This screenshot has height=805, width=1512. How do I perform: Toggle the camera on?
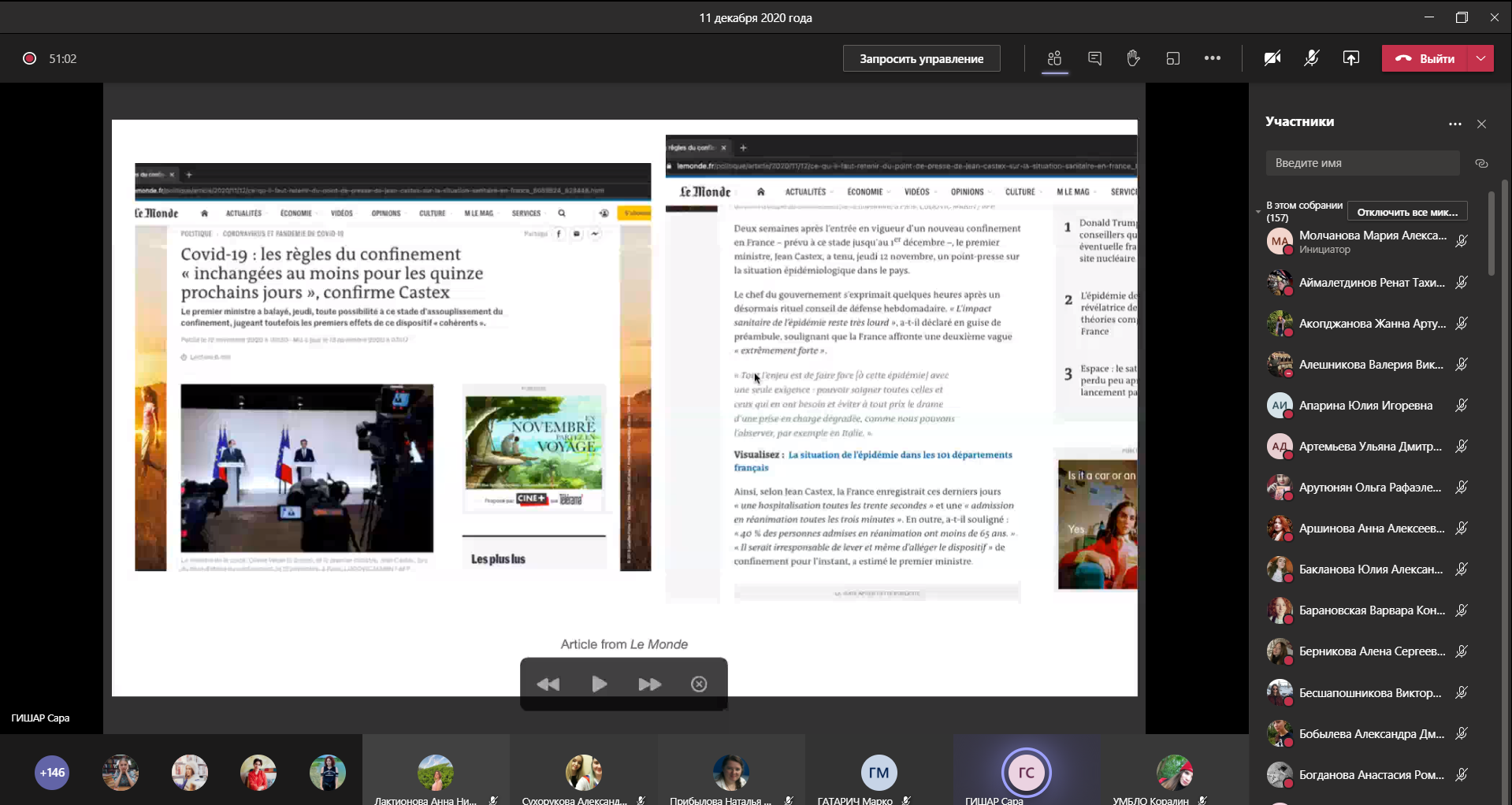pyautogui.click(x=1272, y=58)
